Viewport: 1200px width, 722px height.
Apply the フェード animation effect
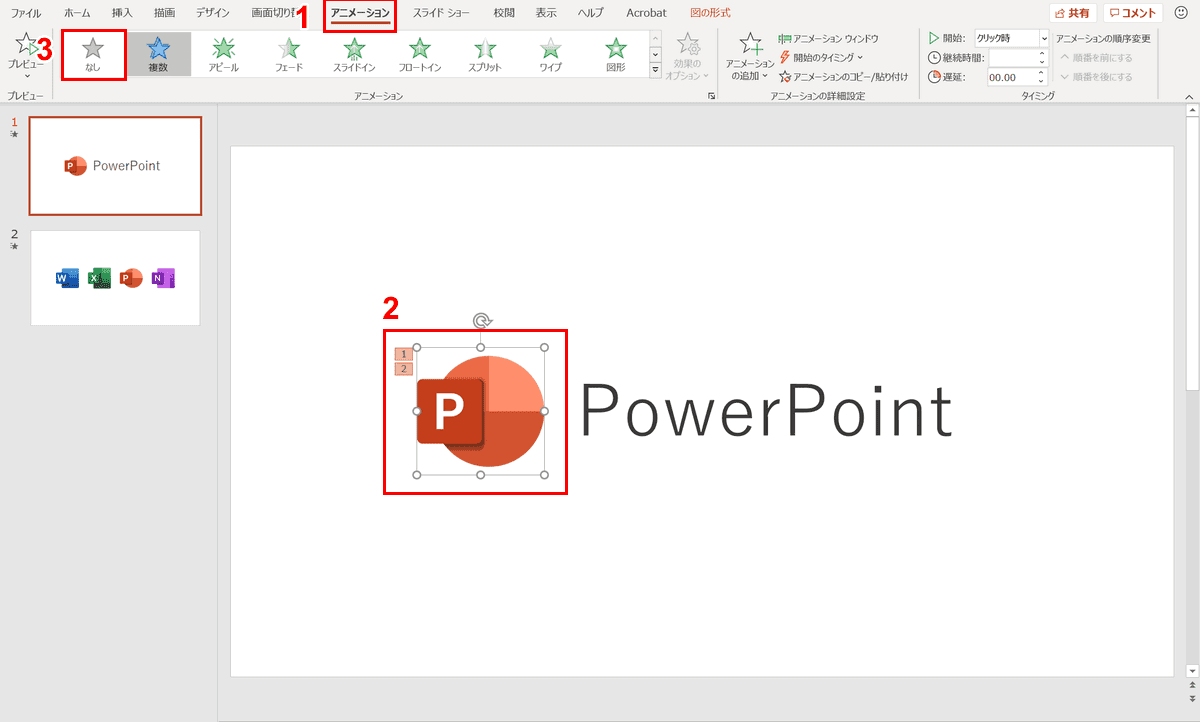(x=288, y=55)
